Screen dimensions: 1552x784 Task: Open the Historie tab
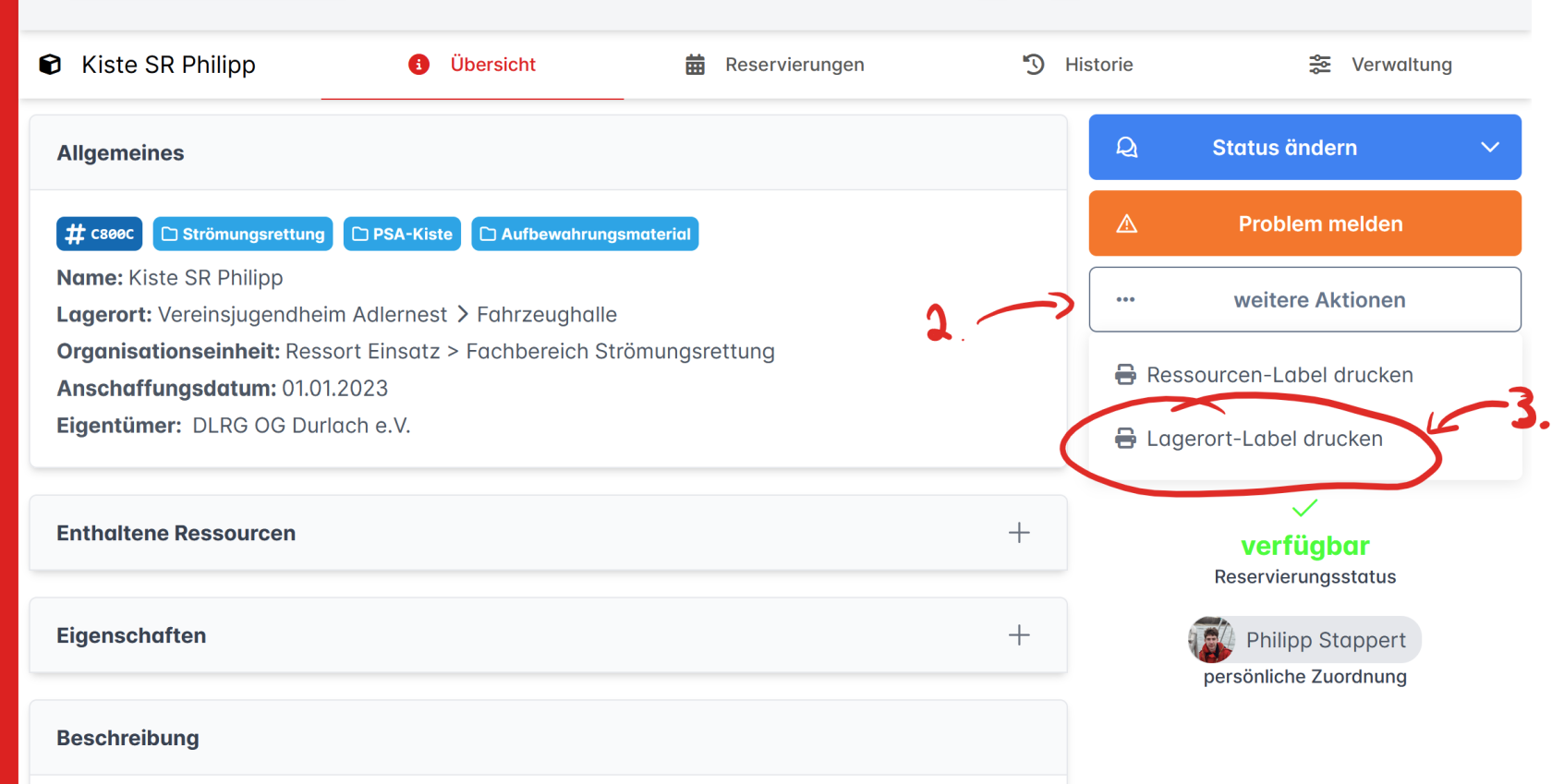tap(1097, 65)
